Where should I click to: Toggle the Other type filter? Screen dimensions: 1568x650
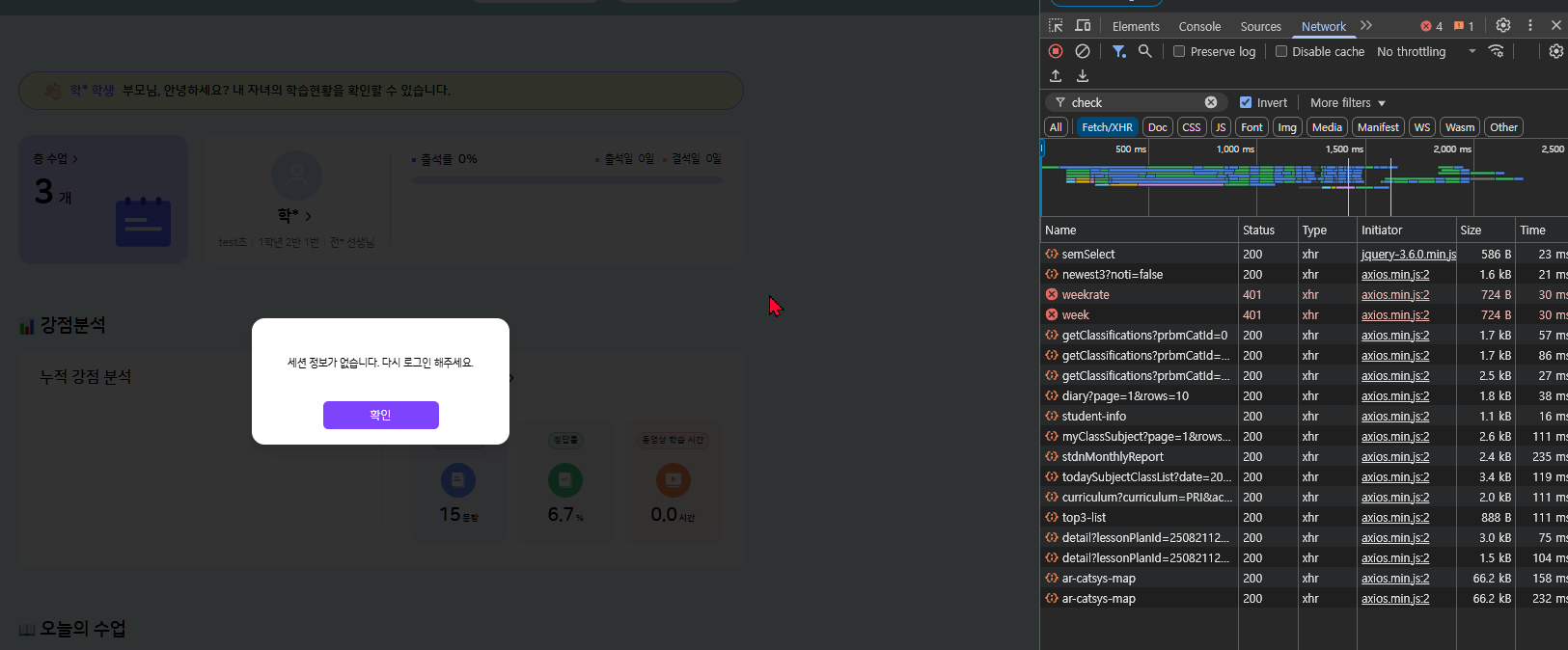coord(1503,127)
